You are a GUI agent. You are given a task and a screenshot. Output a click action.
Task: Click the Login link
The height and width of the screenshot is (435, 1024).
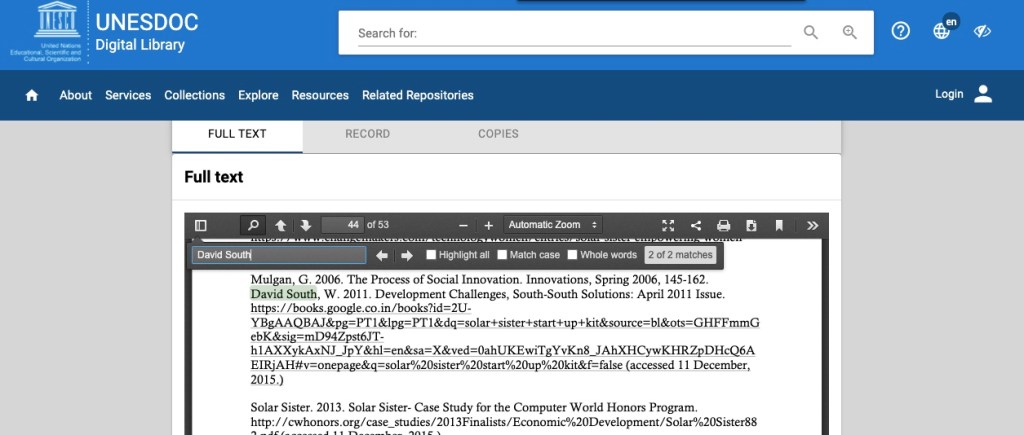click(x=949, y=94)
